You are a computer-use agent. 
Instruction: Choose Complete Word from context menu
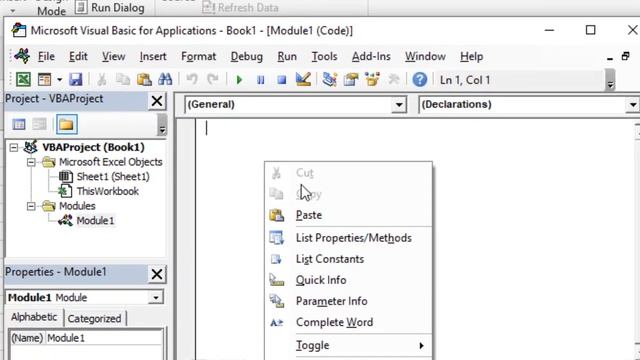tap(349, 322)
